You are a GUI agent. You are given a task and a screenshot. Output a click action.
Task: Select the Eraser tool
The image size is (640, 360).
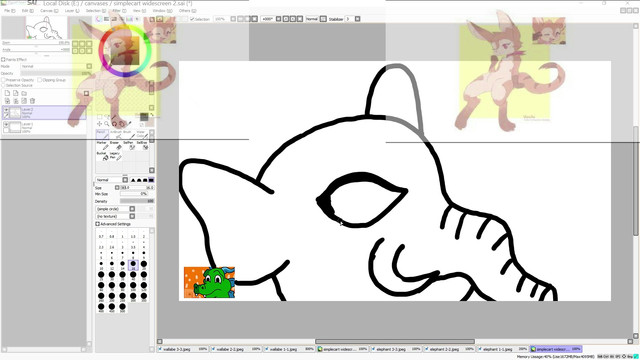[116, 145]
